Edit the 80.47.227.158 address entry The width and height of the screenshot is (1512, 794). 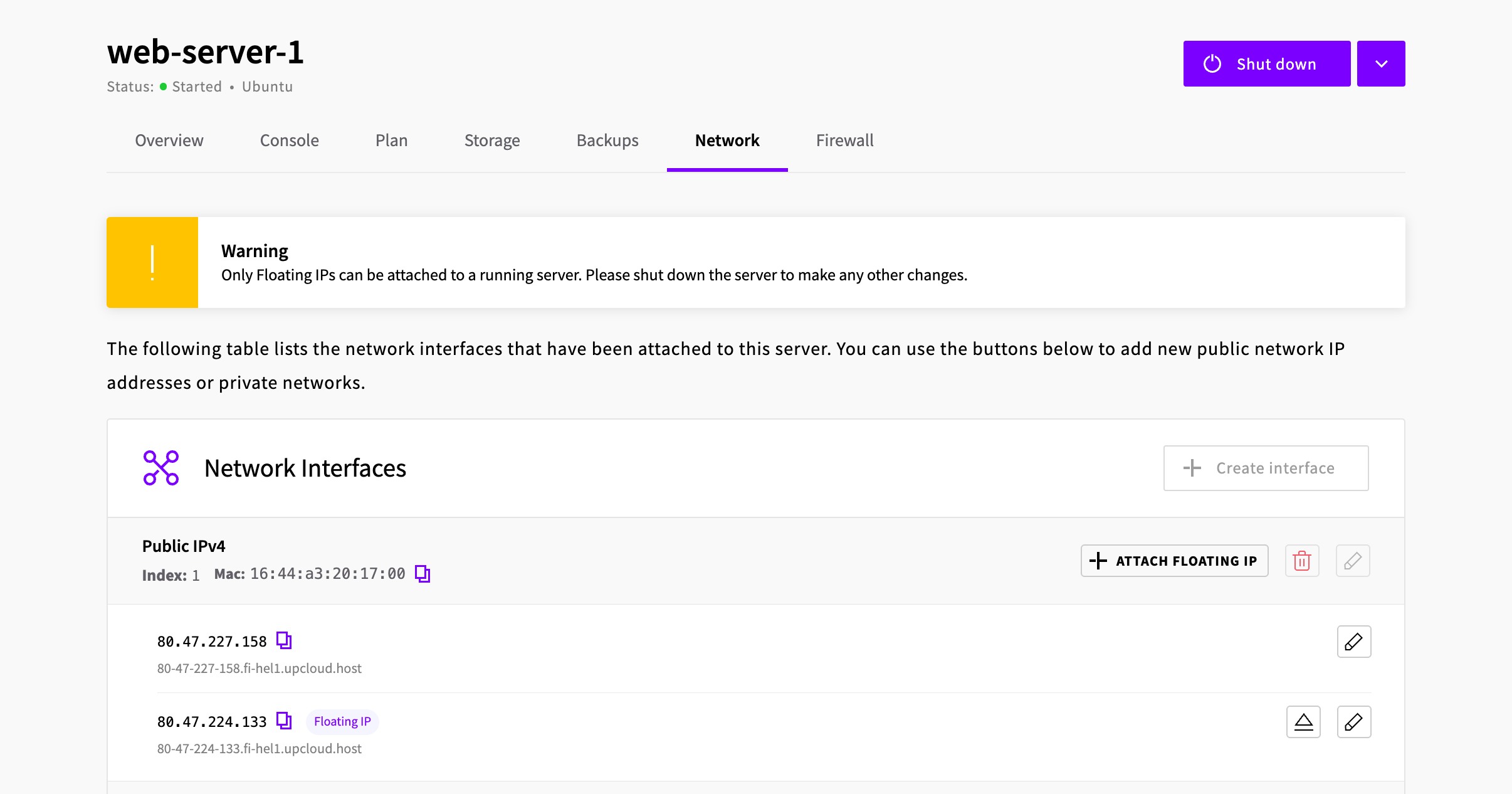1354,642
